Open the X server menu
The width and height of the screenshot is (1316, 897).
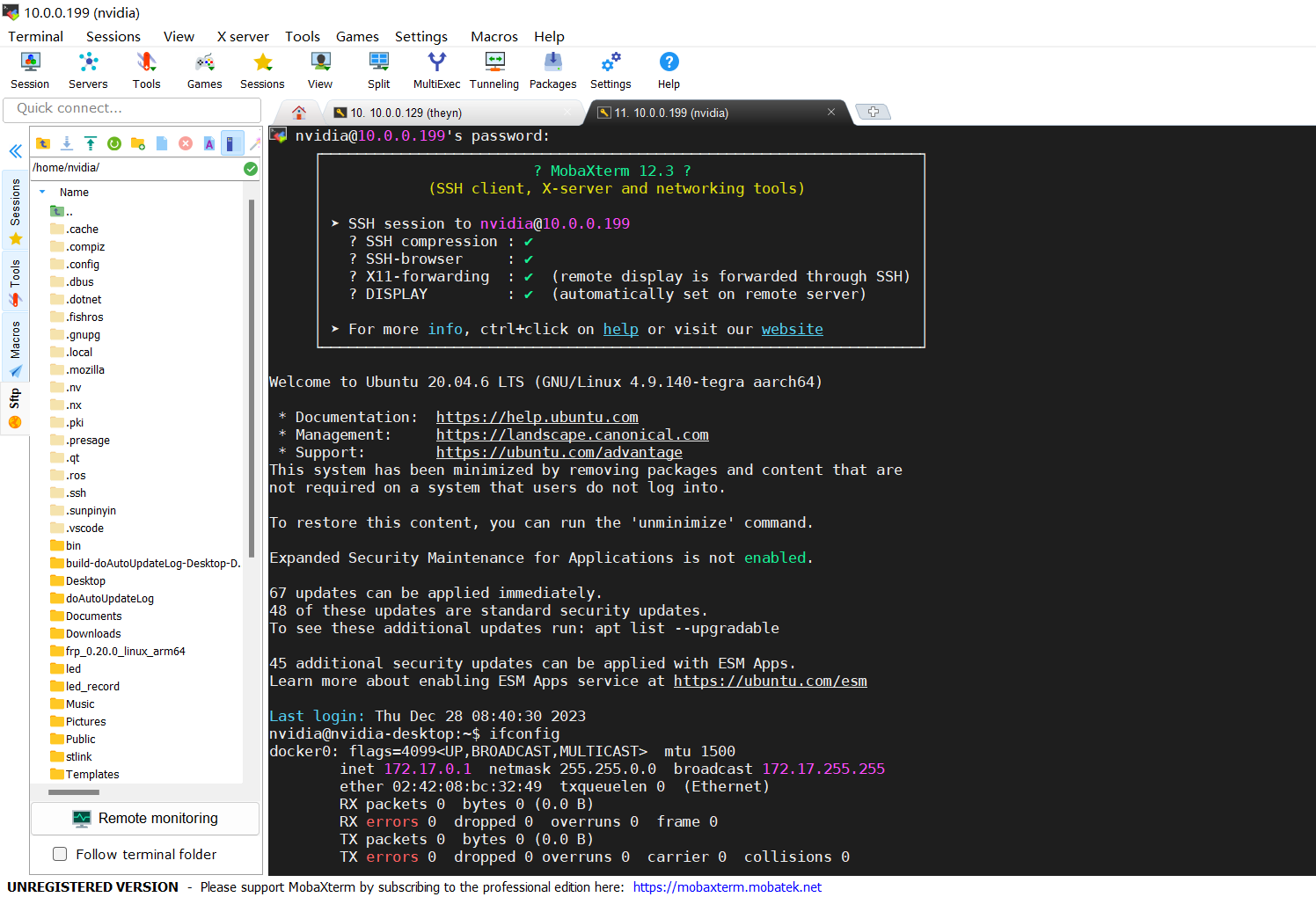[x=243, y=36]
